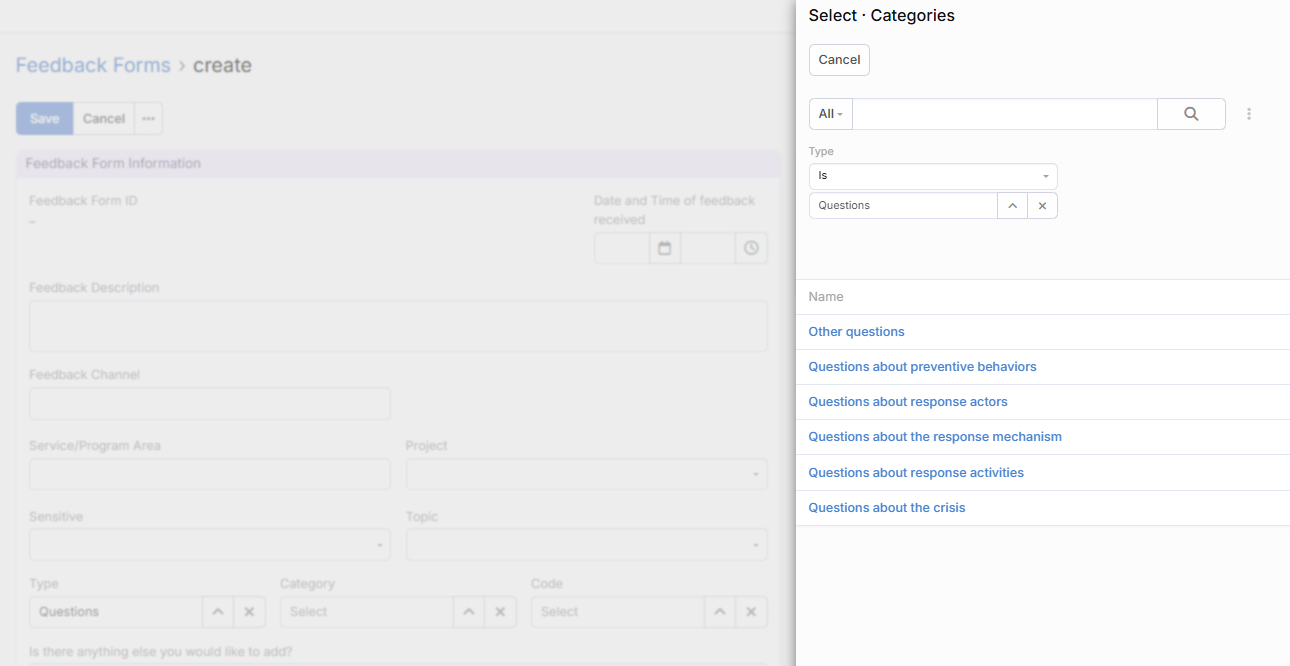Expand the Sensitive dropdown

[209, 545]
